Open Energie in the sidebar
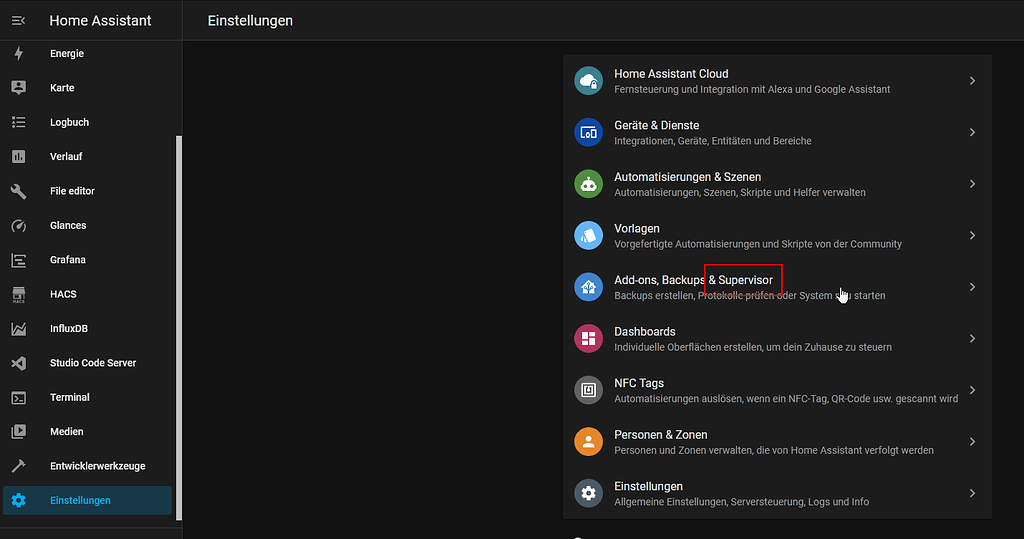This screenshot has height=539, width=1024. 87,54
